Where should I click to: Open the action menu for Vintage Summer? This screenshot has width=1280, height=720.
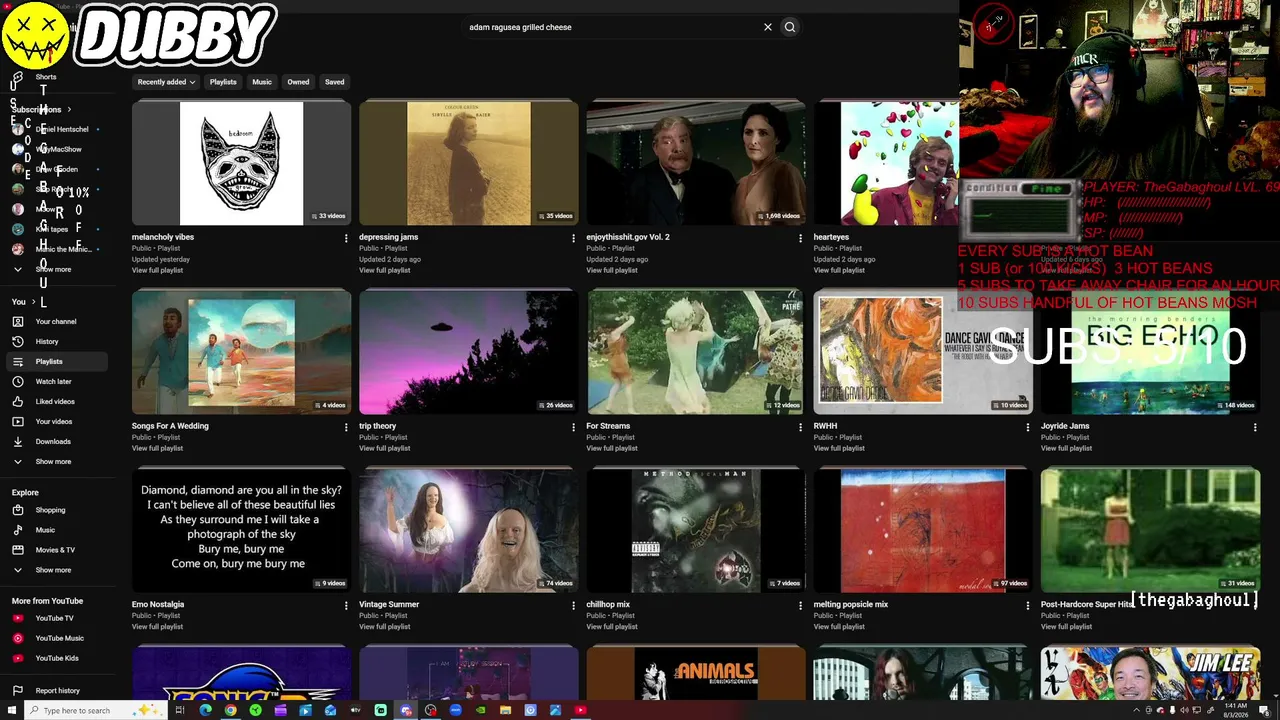(x=573, y=605)
